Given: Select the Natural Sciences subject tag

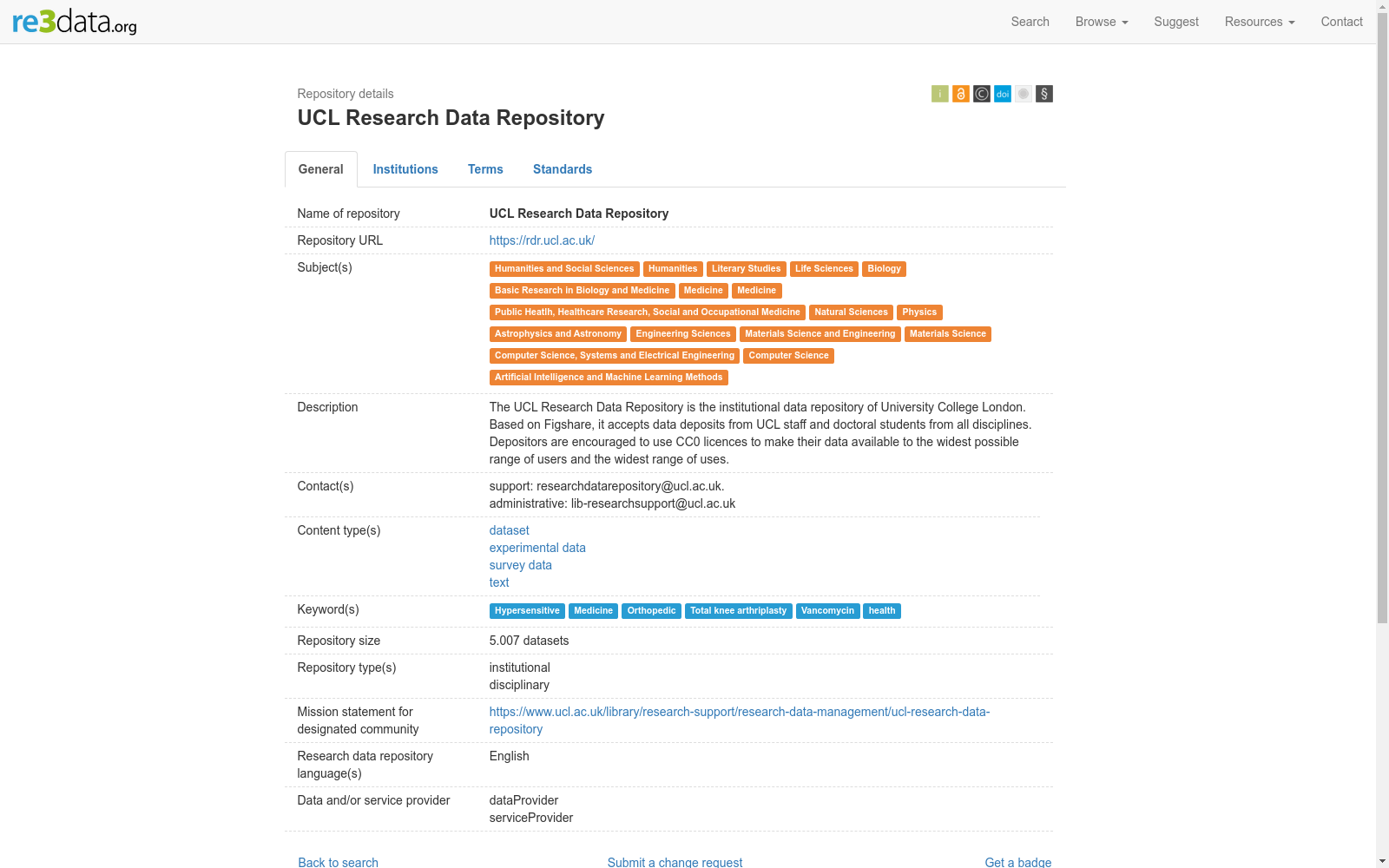Looking at the screenshot, I should pos(851,312).
